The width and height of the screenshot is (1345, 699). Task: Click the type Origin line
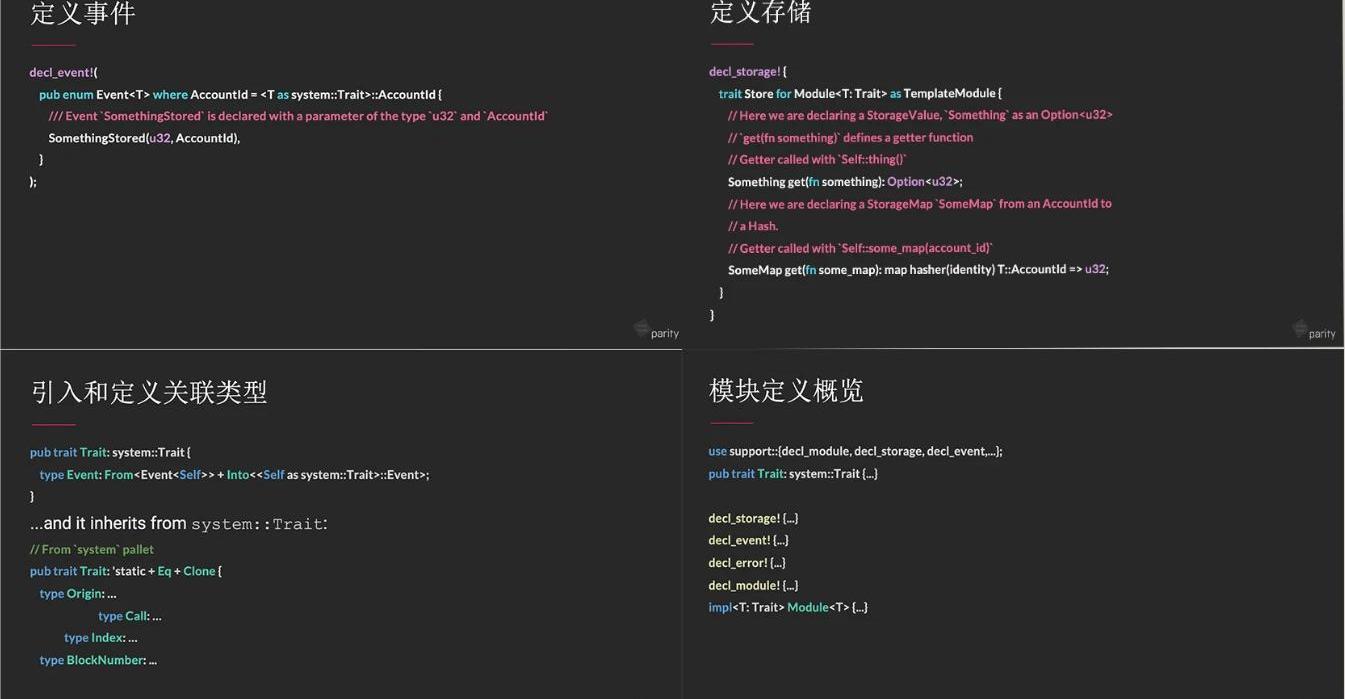coord(78,594)
